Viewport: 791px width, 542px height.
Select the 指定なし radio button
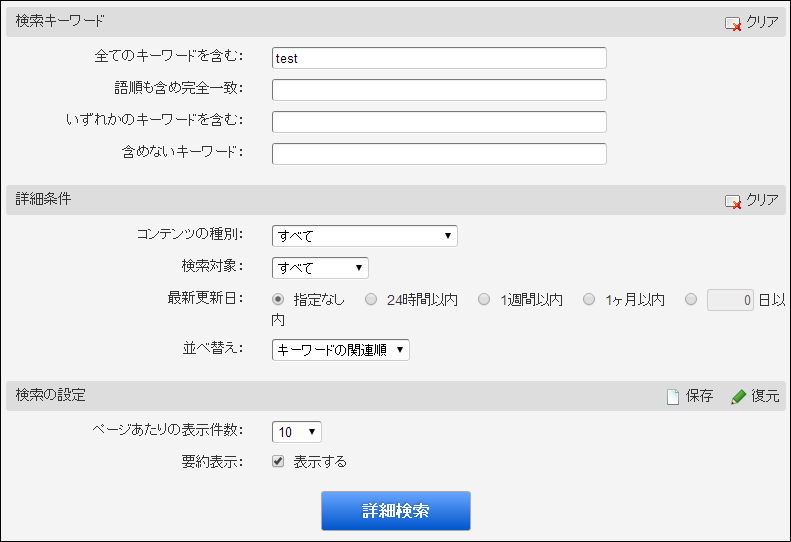[278, 299]
